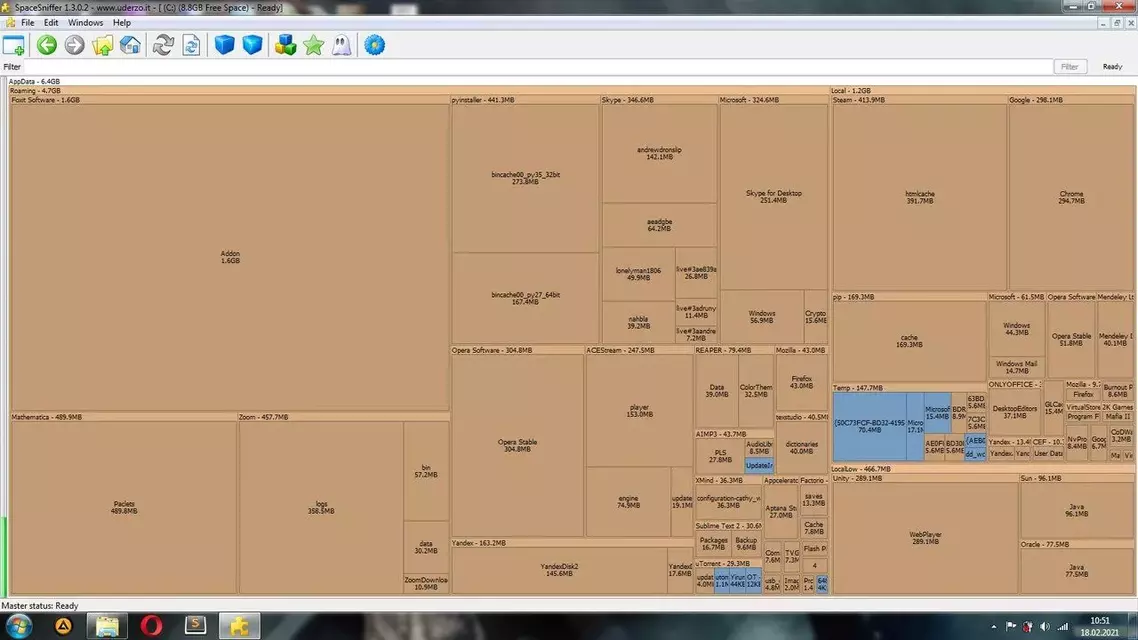Select the pip cache block

point(909,341)
